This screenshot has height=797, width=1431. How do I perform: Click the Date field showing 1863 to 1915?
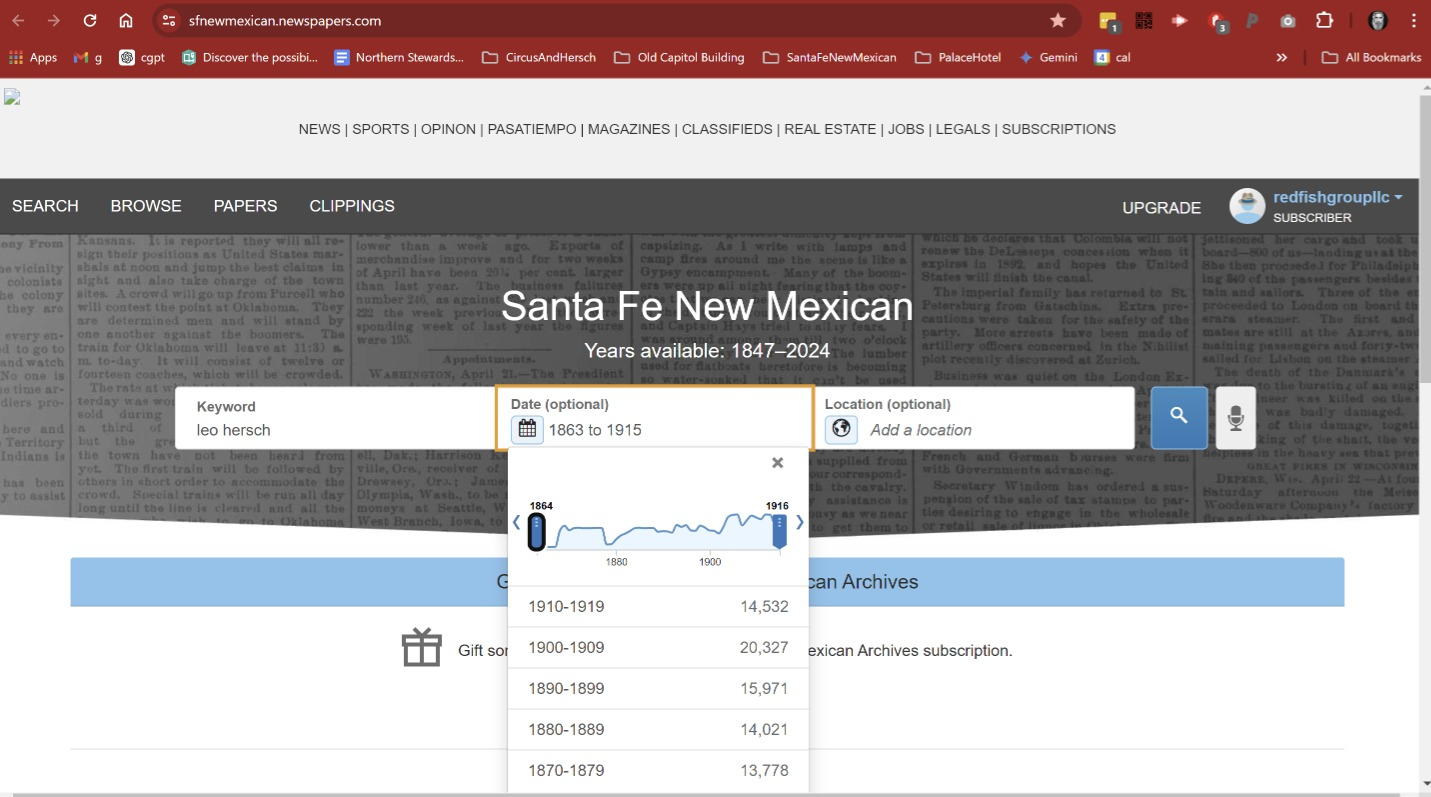(x=655, y=418)
